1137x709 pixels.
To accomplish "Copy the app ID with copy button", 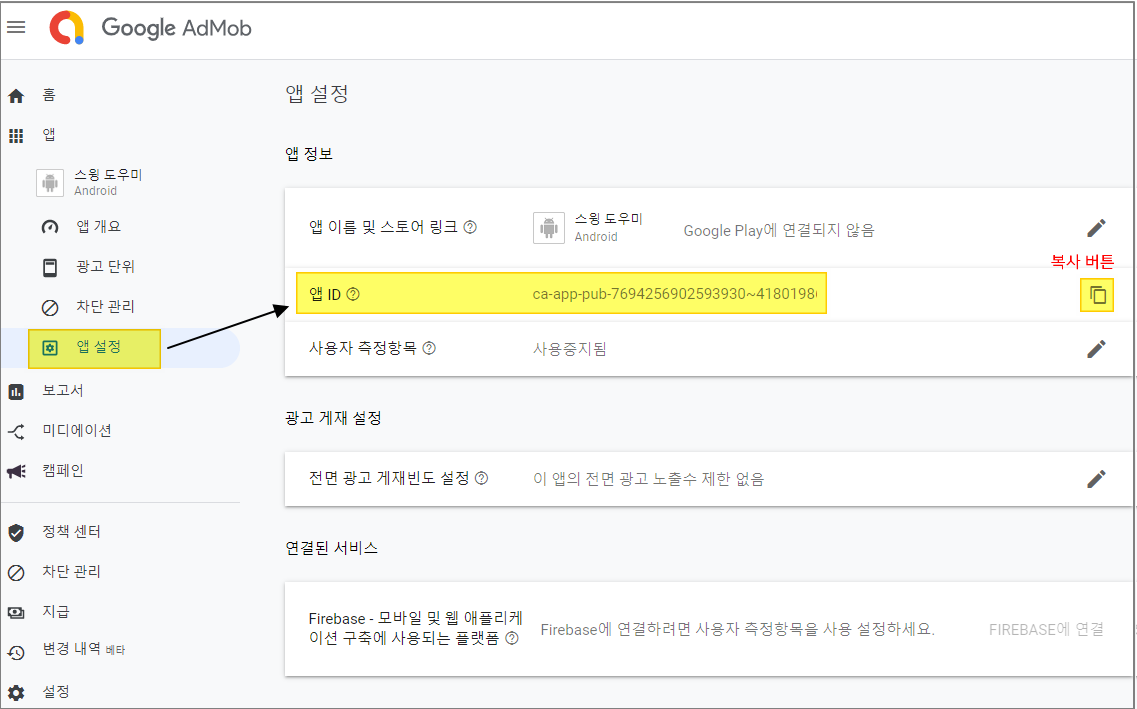I will click(x=1097, y=295).
